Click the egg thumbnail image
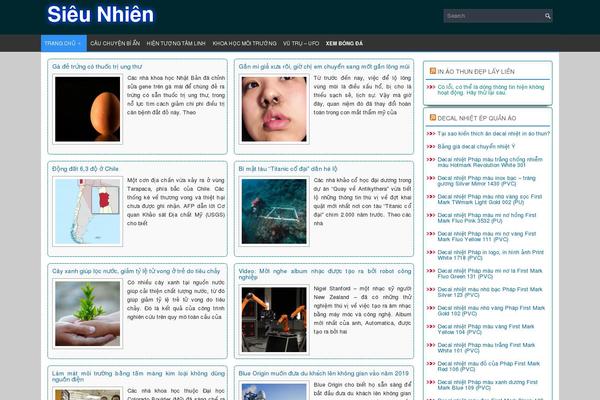Image resolution: width=600 pixels, height=400 pixels. point(88,109)
